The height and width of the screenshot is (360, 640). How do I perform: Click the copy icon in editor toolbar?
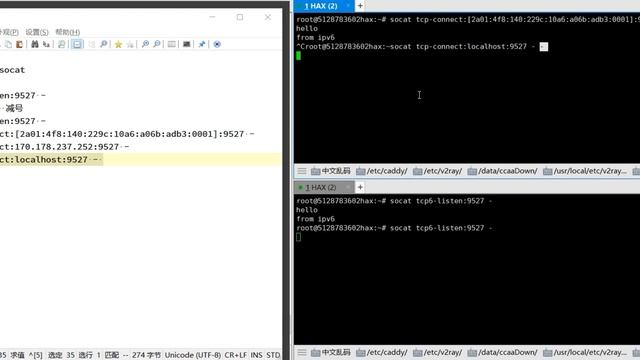[x=9, y=44]
